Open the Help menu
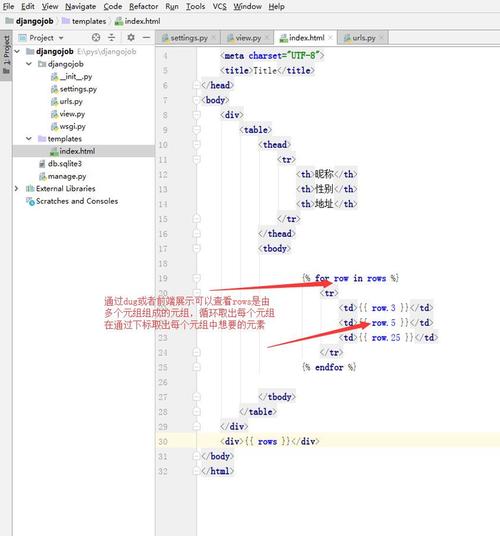The width and height of the screenshot is (500, 536). pyautogui.click(x=276, y=6)
